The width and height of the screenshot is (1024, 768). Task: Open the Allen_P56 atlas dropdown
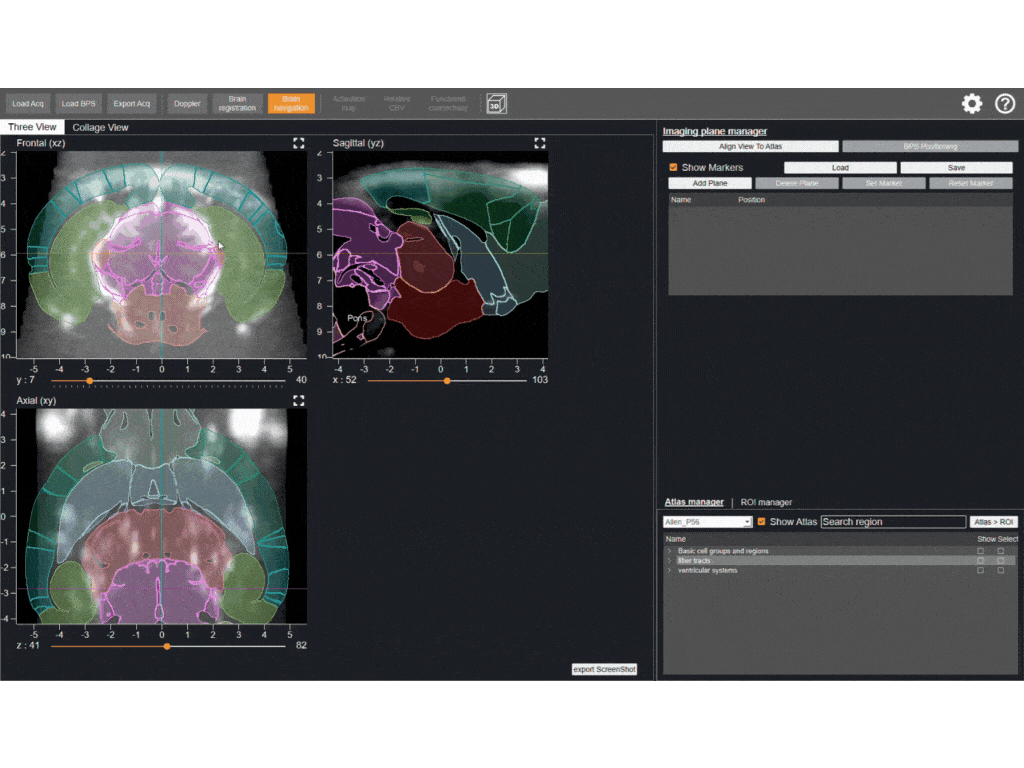707,522
